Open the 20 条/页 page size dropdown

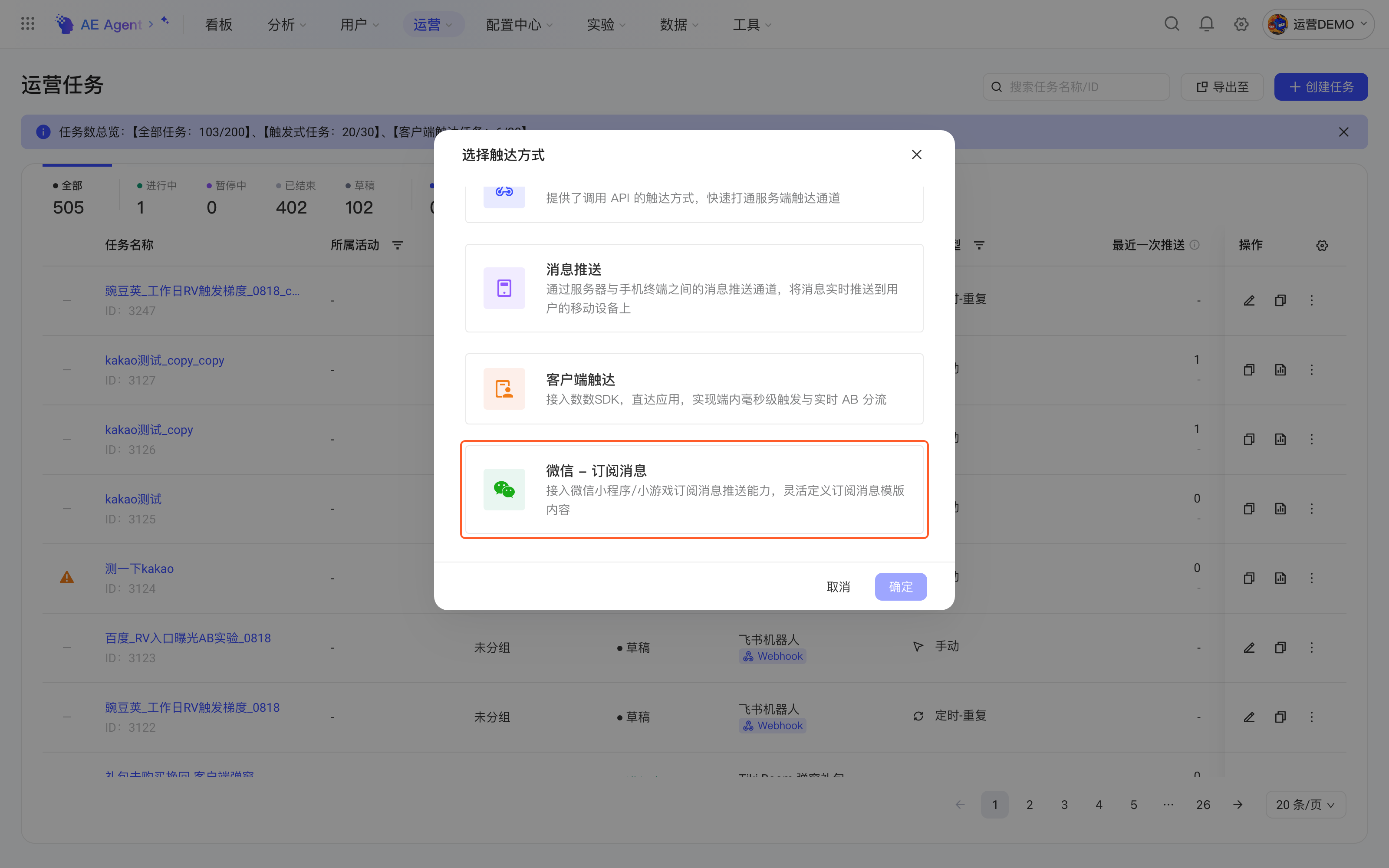1305,805
